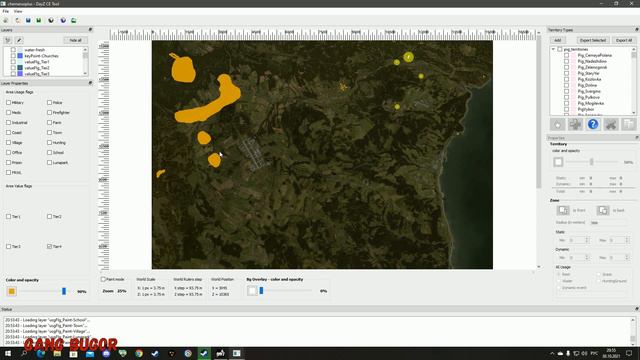Enable the Lunapark usage flag
This screenshot has height=360, width=640.
49,162
